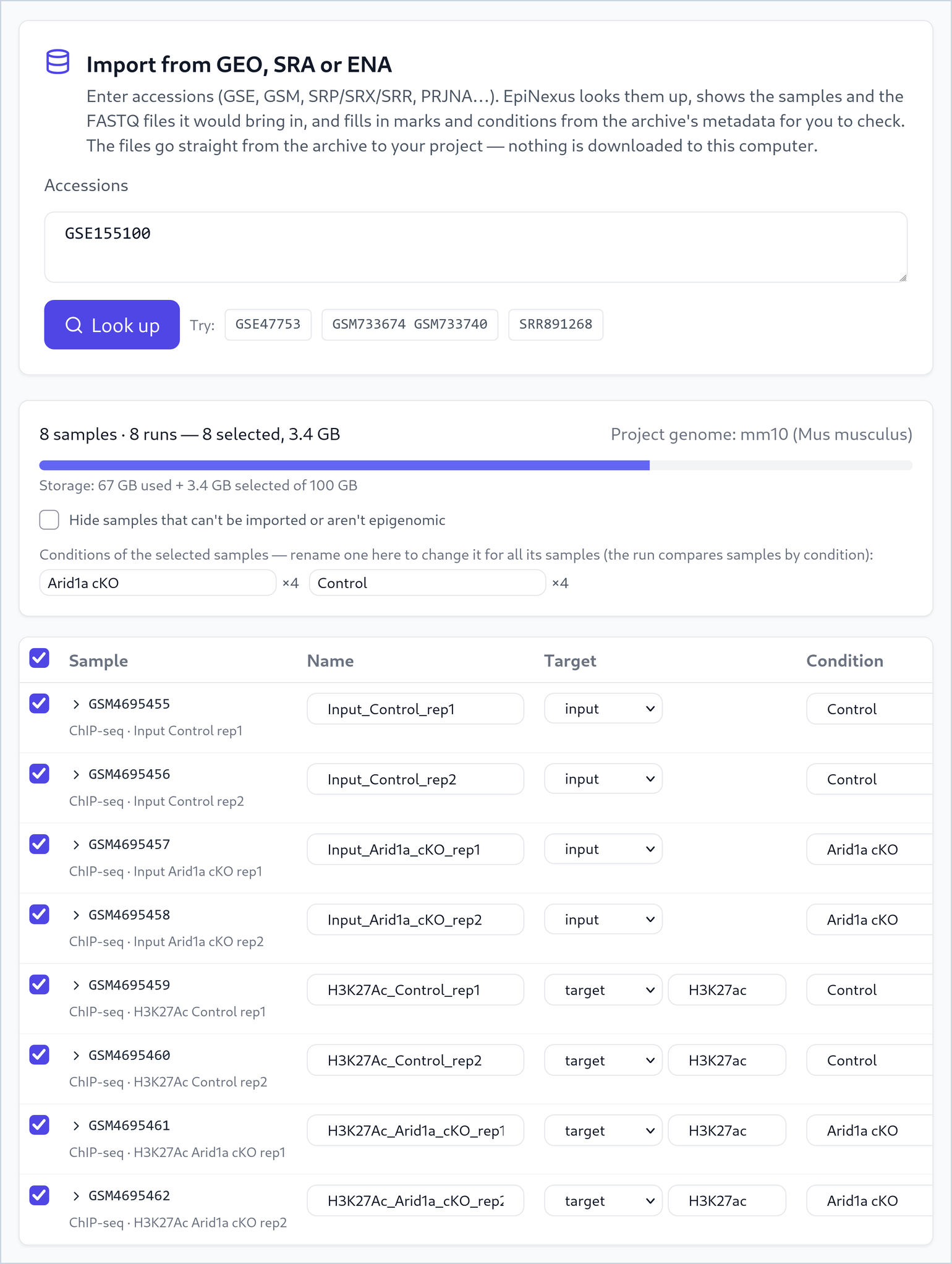Screen dimensions: 952x1264
Task: Uncheck sample GSM4695462
Action: 40,1195
